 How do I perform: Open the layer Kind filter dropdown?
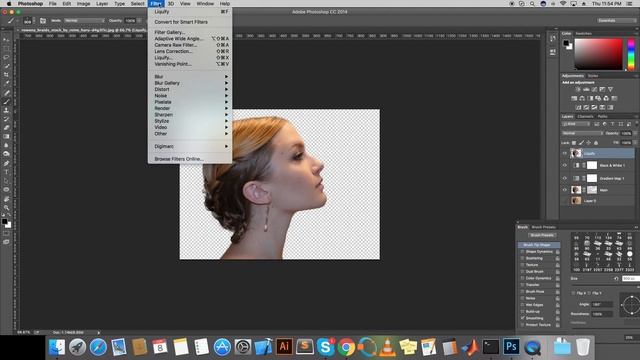(576, 124)
